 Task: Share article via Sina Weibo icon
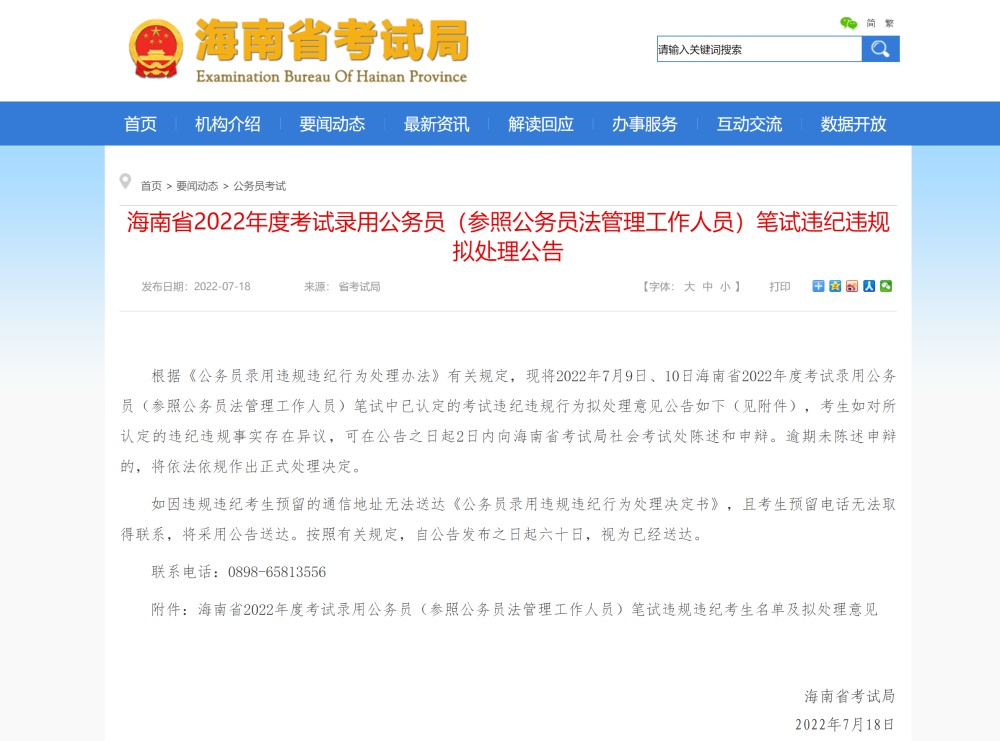pyautogui.click(x=852, y=286)
